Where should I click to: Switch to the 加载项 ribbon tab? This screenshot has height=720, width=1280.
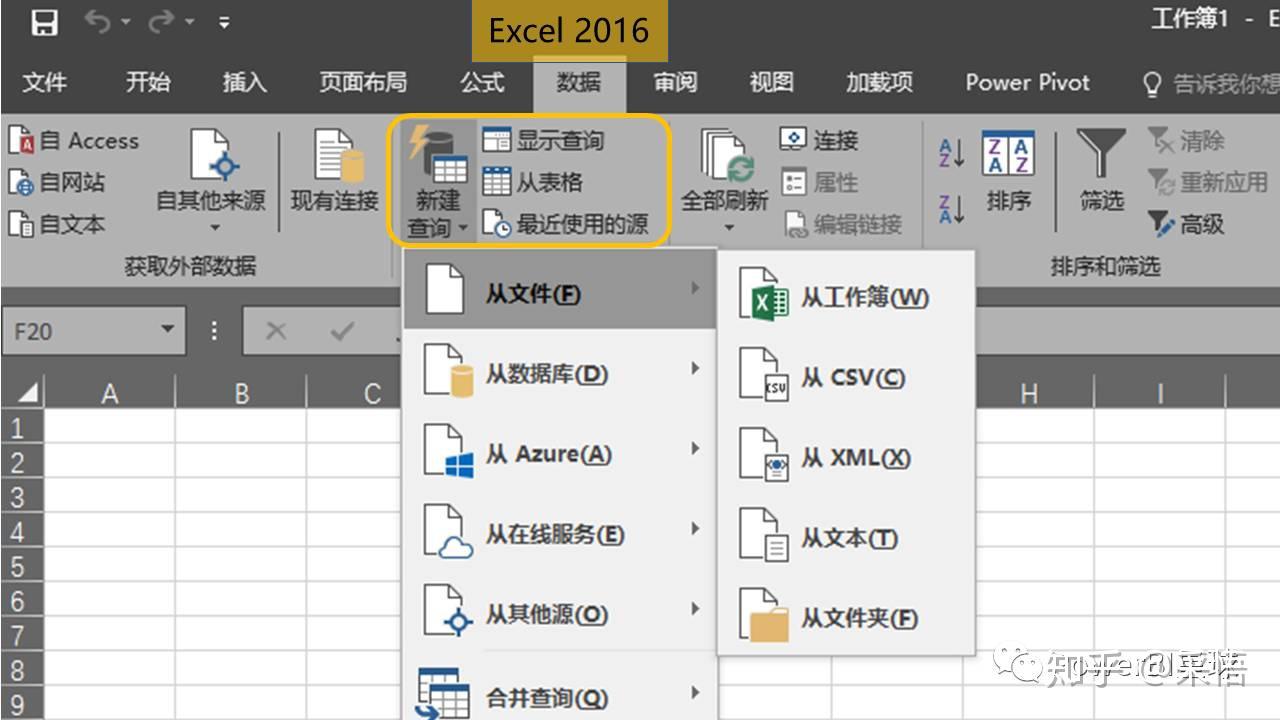coord(880,83)
